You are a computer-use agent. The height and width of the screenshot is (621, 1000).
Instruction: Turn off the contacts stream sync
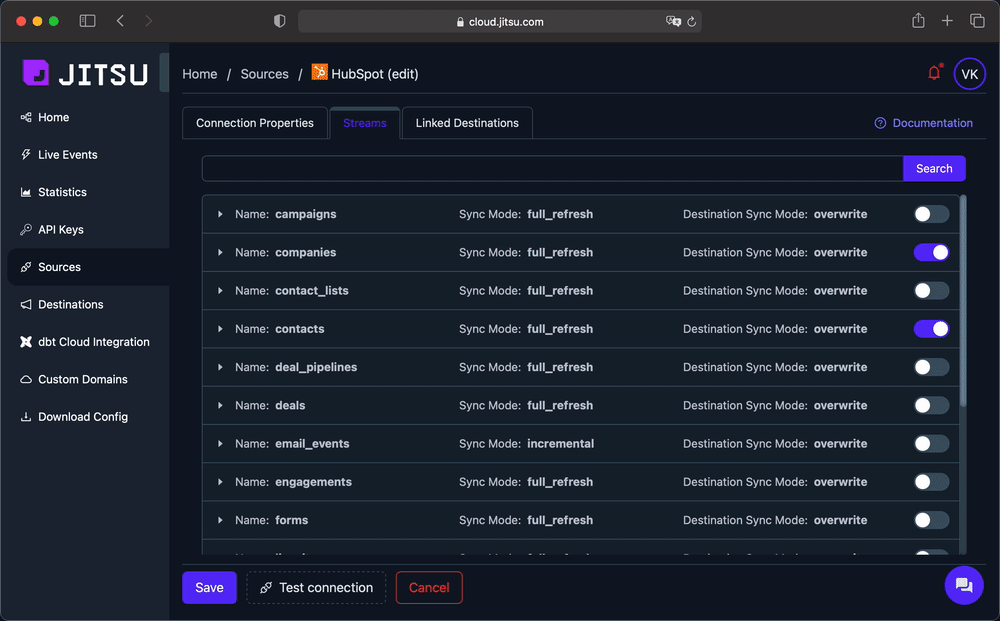930,328
